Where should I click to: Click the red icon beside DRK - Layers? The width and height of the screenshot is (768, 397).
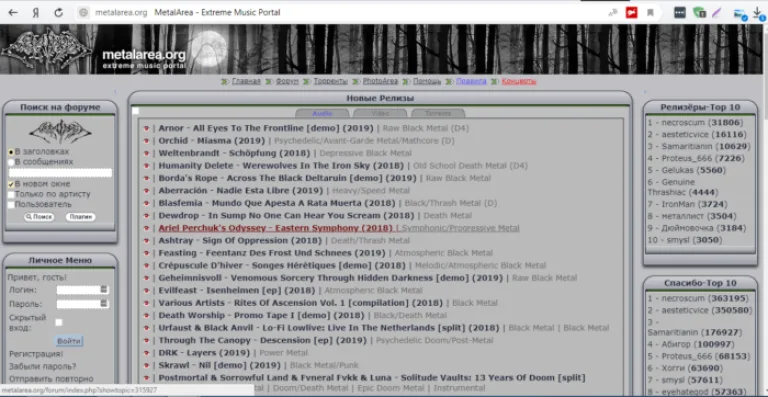click(x=146, y=353)
